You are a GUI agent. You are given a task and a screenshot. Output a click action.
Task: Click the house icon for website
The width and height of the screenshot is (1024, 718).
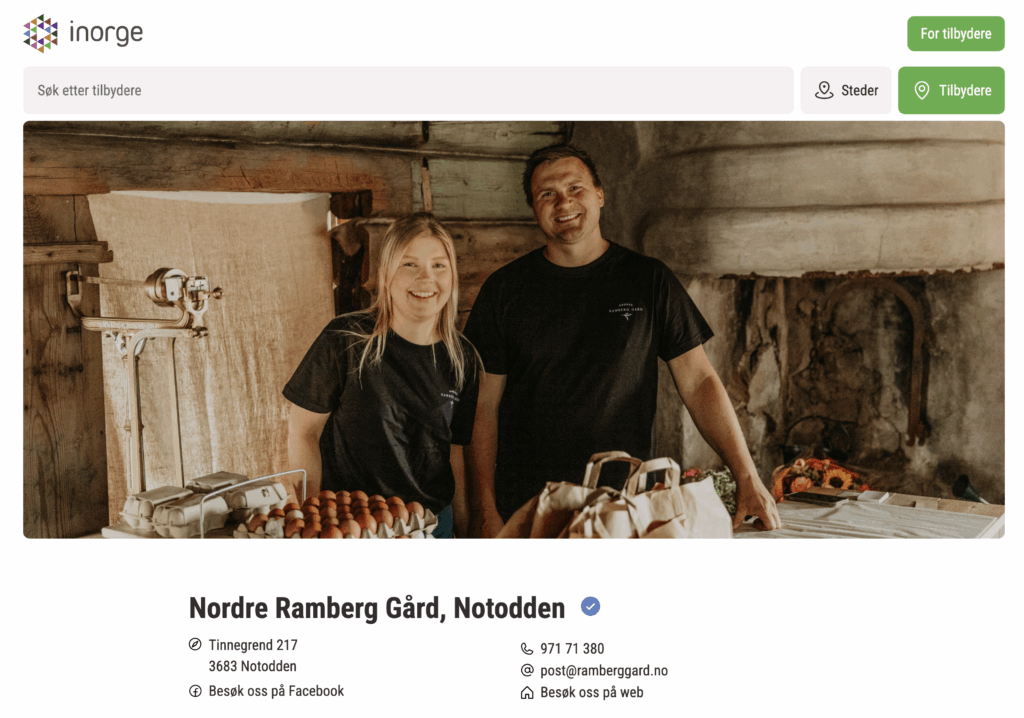click(527, 693)
